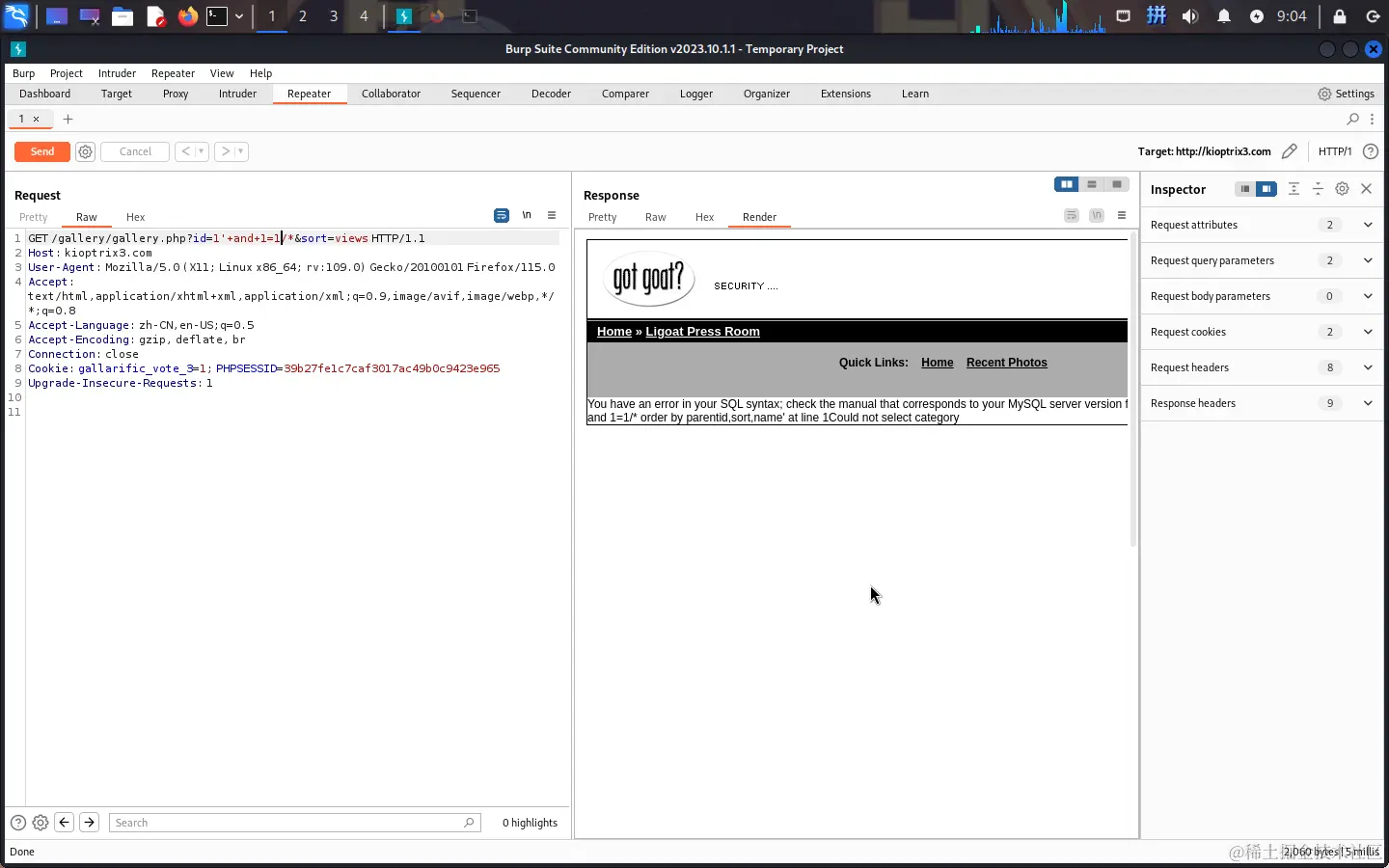Image resolution: width=1389 pixels, height=868 pixels.
Task: Open send options gear next to Send
Action: tap(85, 151)
